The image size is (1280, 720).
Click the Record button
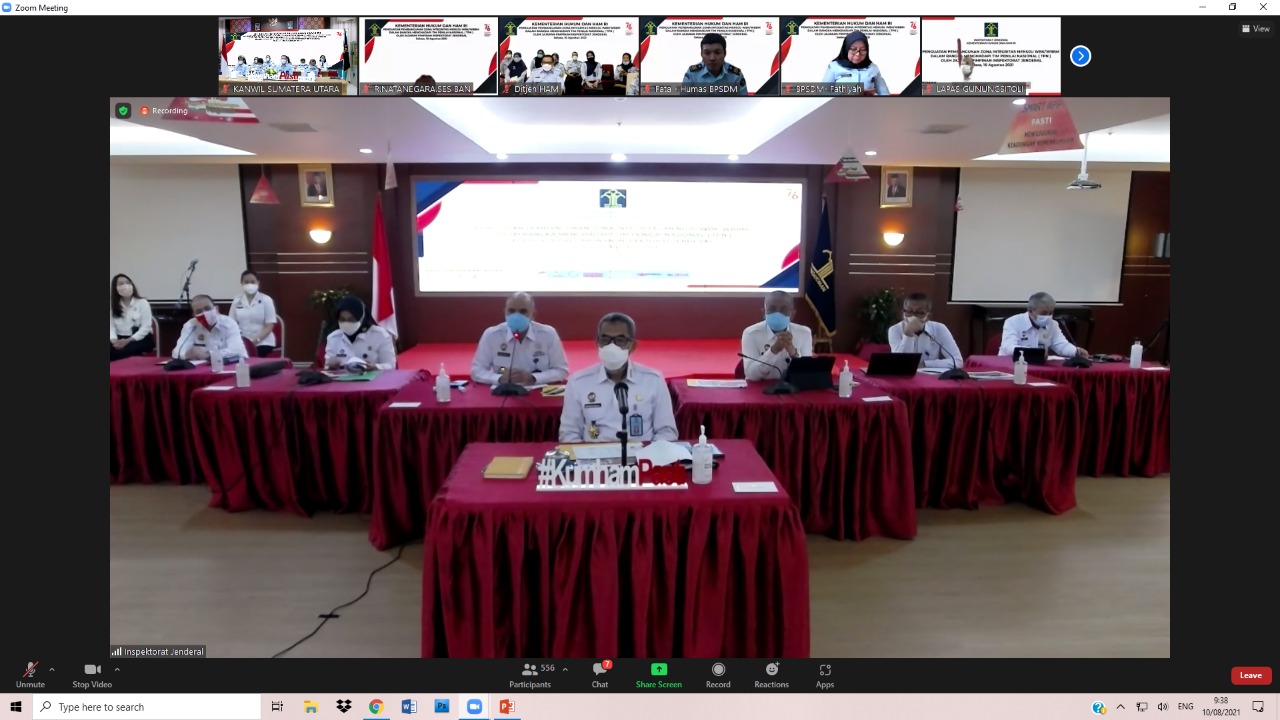pyautogui.click(x=717, y=675)
